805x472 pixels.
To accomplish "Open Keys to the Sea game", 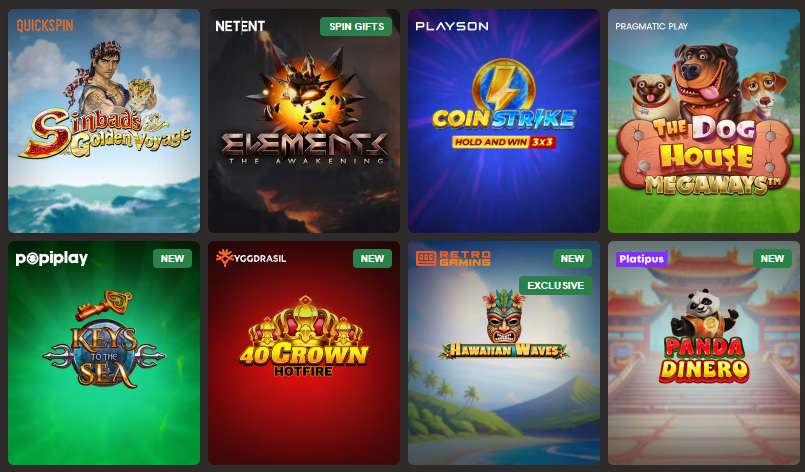I will 104,353.
